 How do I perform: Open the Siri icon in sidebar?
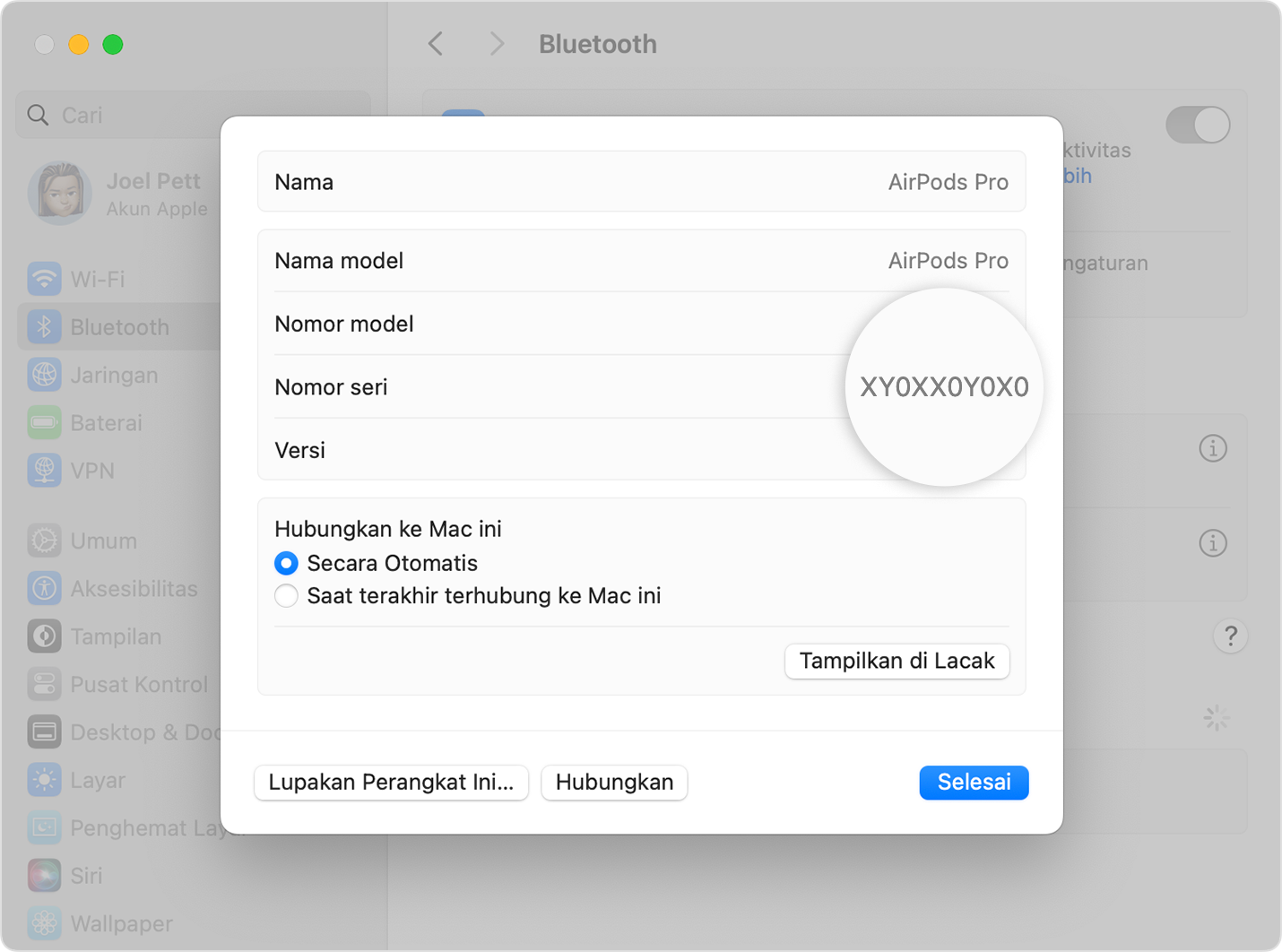click(44, 875)
